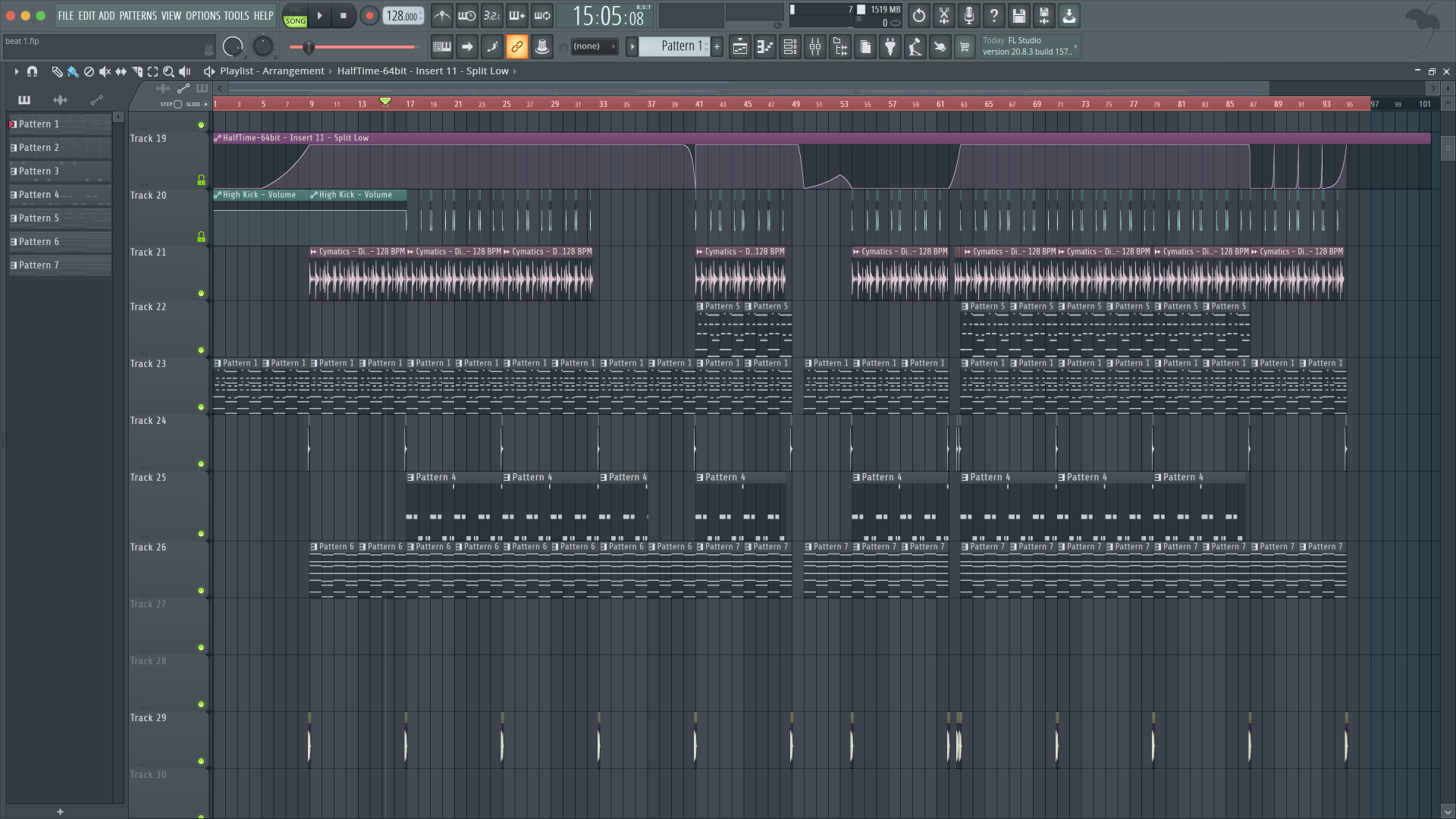Open the Piano roll
Image resolution: width=1456 pixels, height=819 pixels.
click(x=765, y=47)
